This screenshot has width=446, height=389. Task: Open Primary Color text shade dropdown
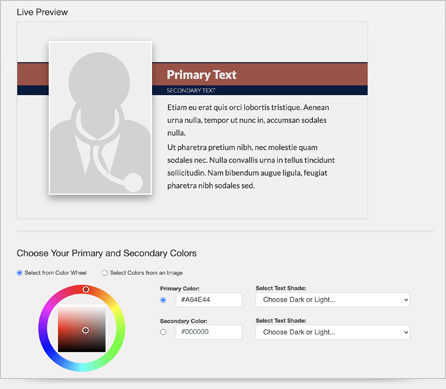(333, 300)
